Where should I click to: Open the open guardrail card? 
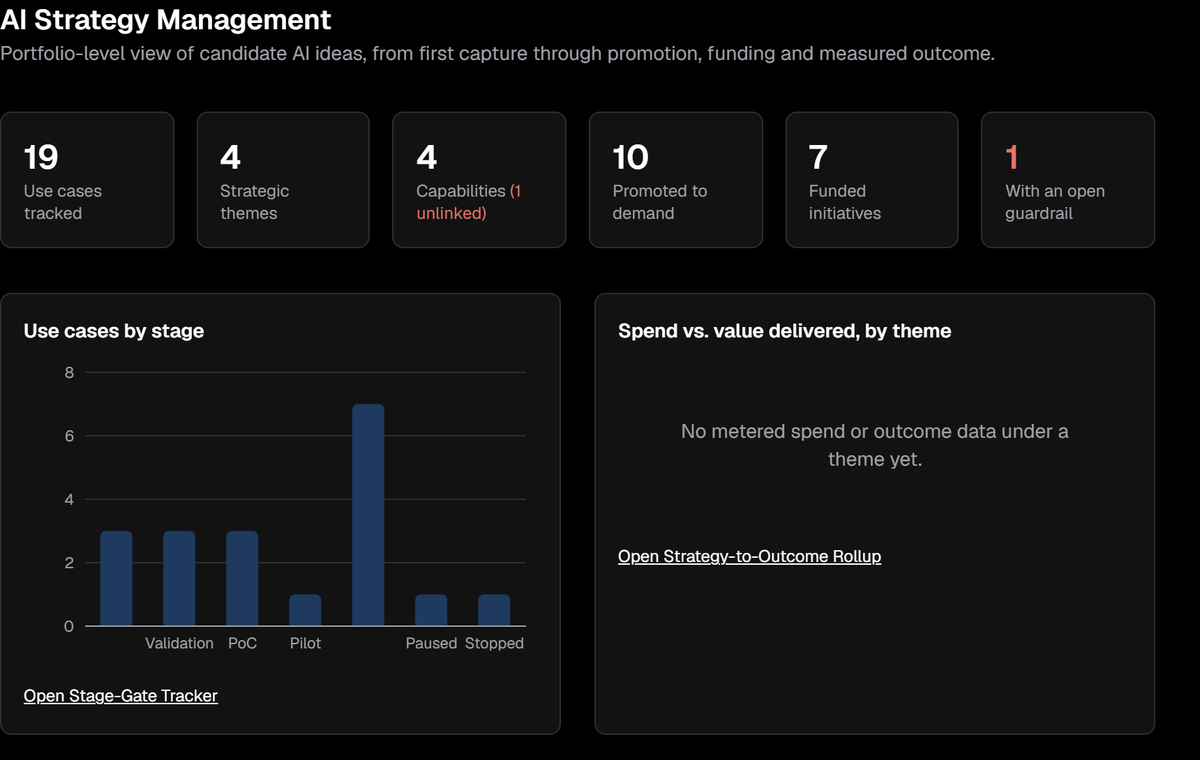click(1068, 180)
